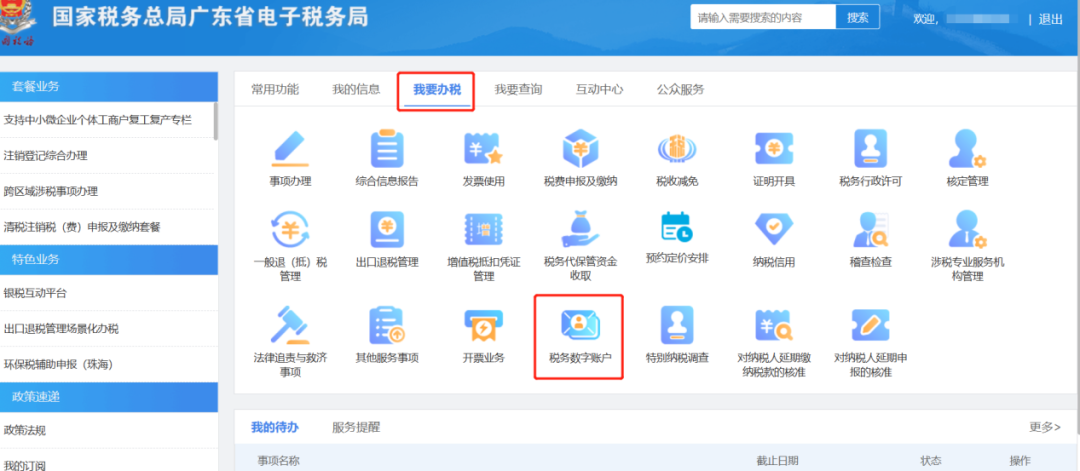Open 政策法规 in sidebar
Image resolution: width=1080 pixels, height=471 pixels.
(25, 431)
